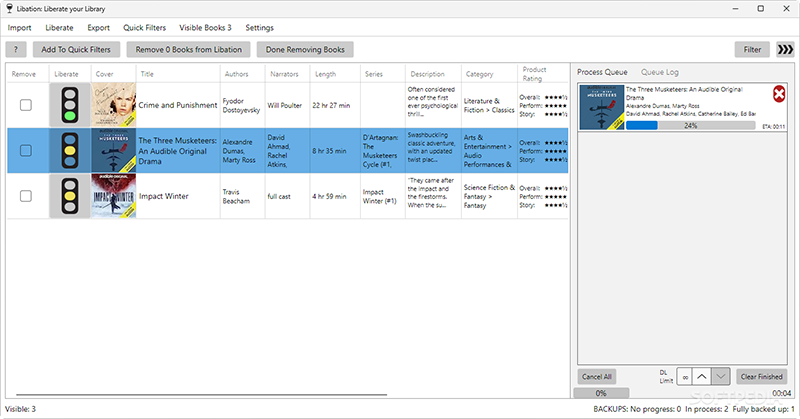The height and width of the screenshot is (419, 800).
Task: Click The Three Musketeers title in the grid
Action: [178, 151]
